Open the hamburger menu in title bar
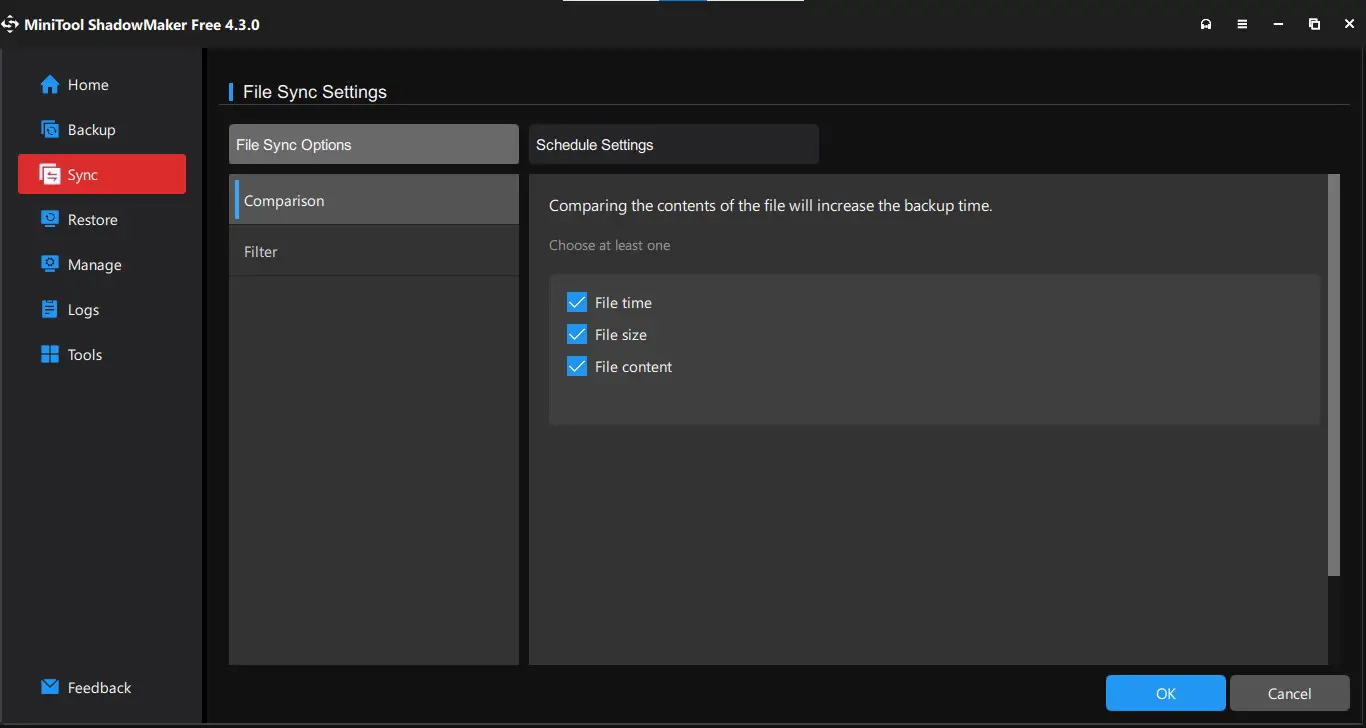The width and height of the screenshot is (1366, 728). [1242, 24]
